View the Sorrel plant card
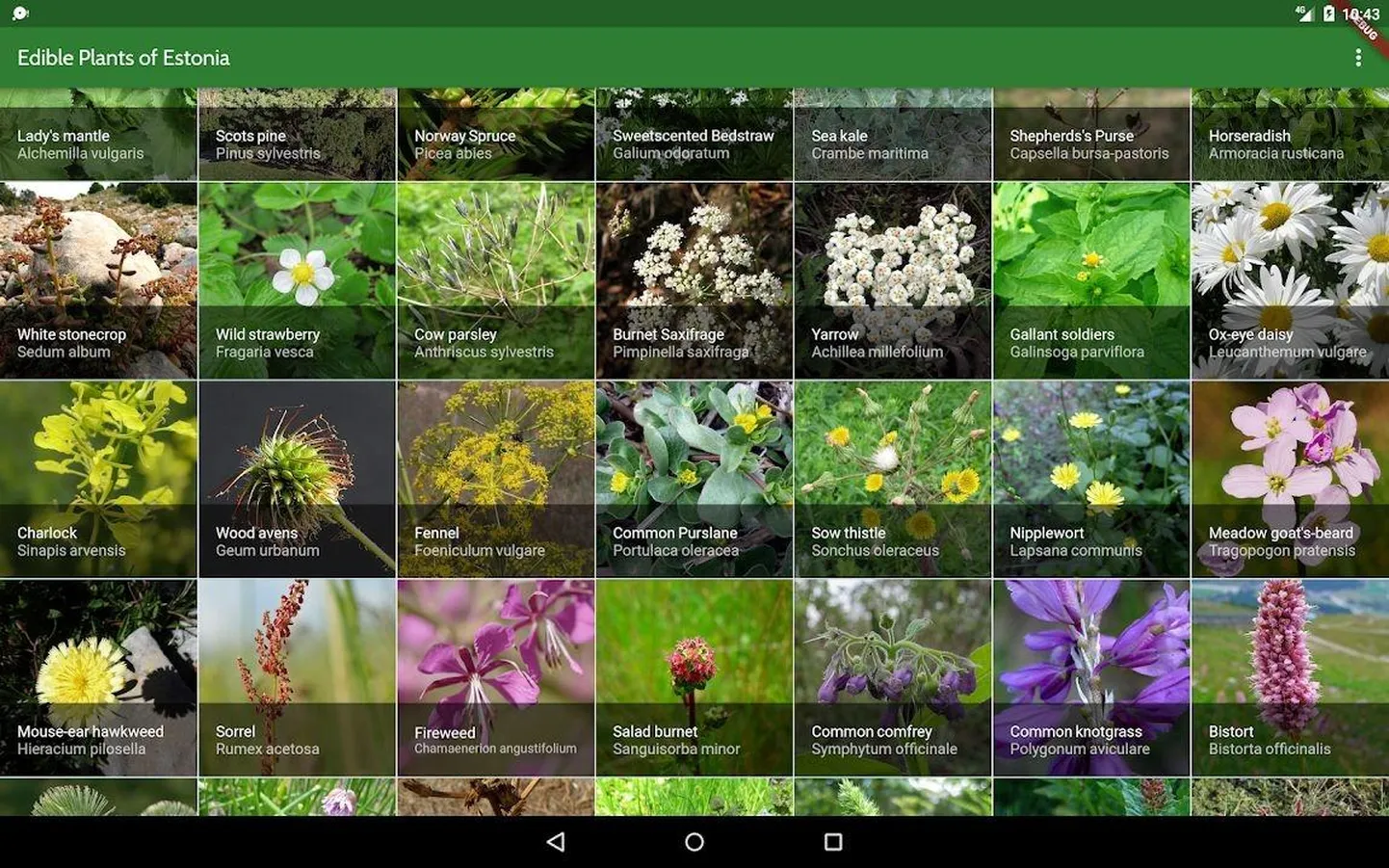 tap(297, 677)
